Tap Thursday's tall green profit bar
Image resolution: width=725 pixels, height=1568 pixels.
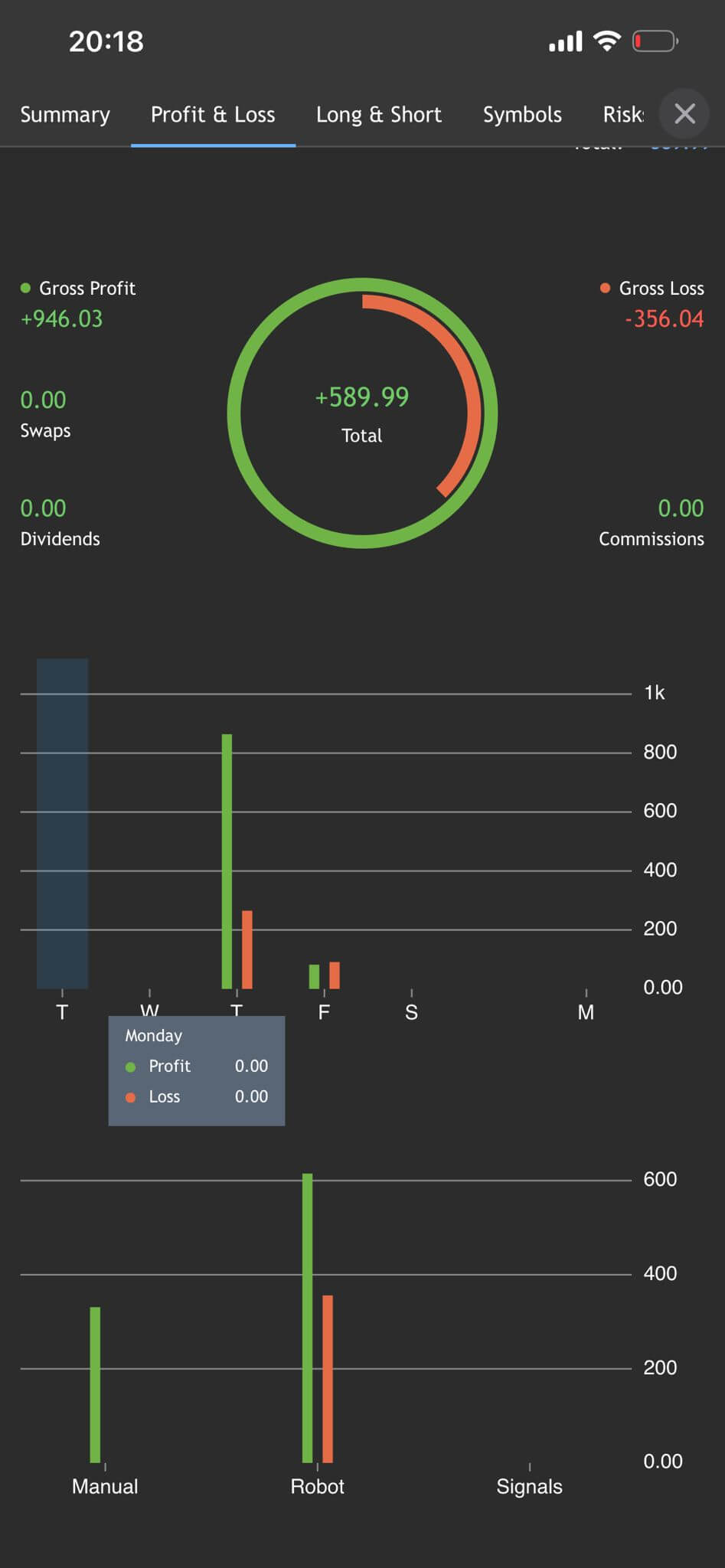[x=227, y=861]
